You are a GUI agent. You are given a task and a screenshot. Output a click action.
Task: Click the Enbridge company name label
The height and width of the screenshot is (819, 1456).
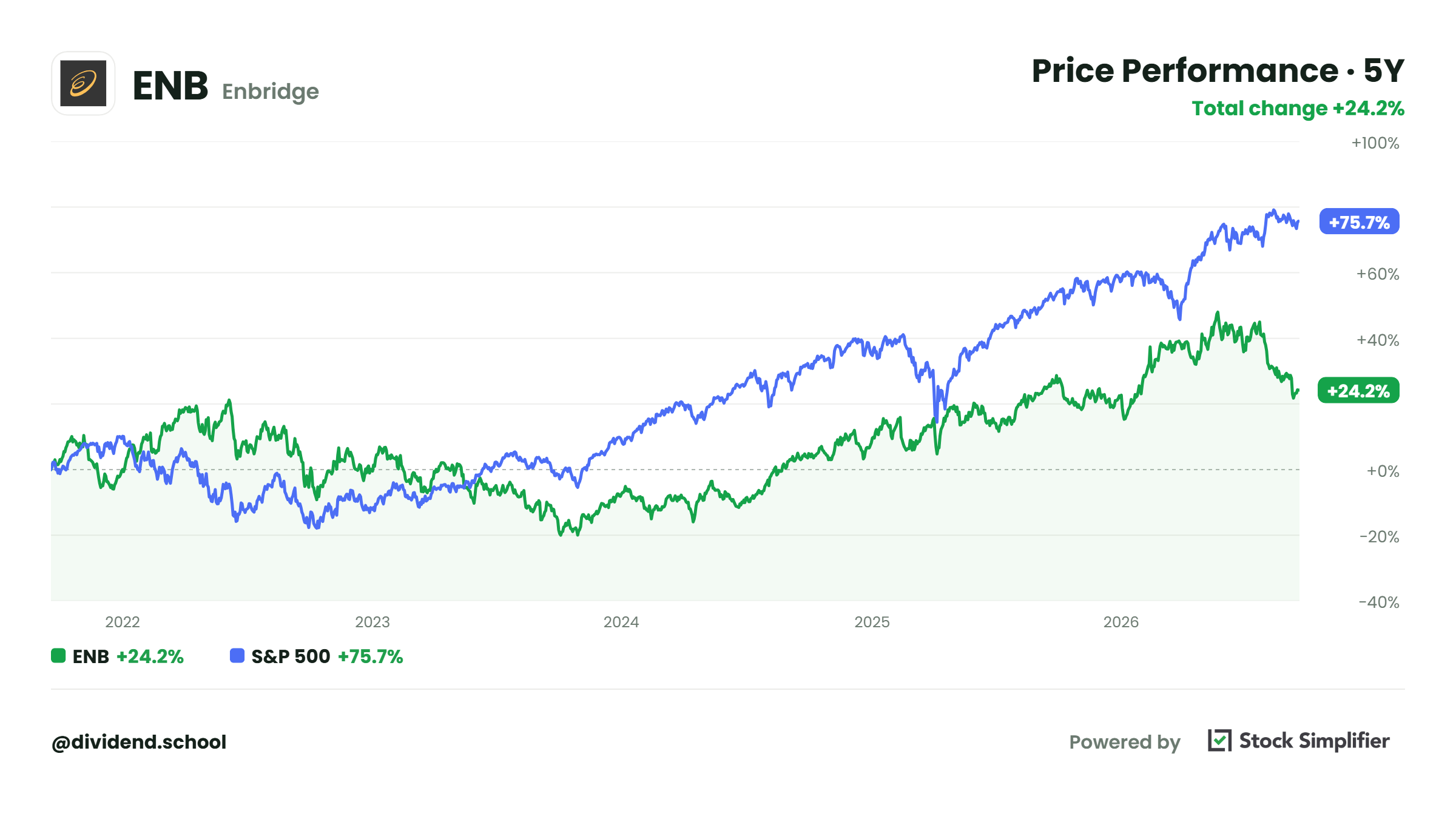click(271, 92)
